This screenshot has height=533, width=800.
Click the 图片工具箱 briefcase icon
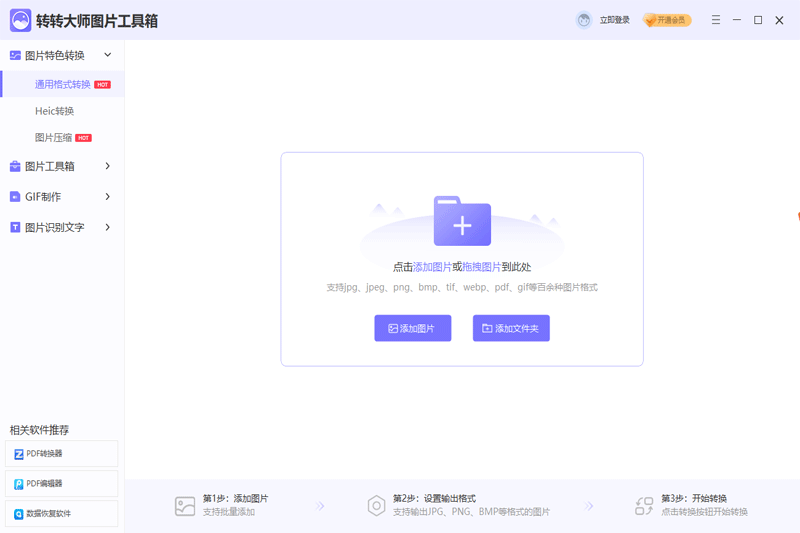pos(15,167)
